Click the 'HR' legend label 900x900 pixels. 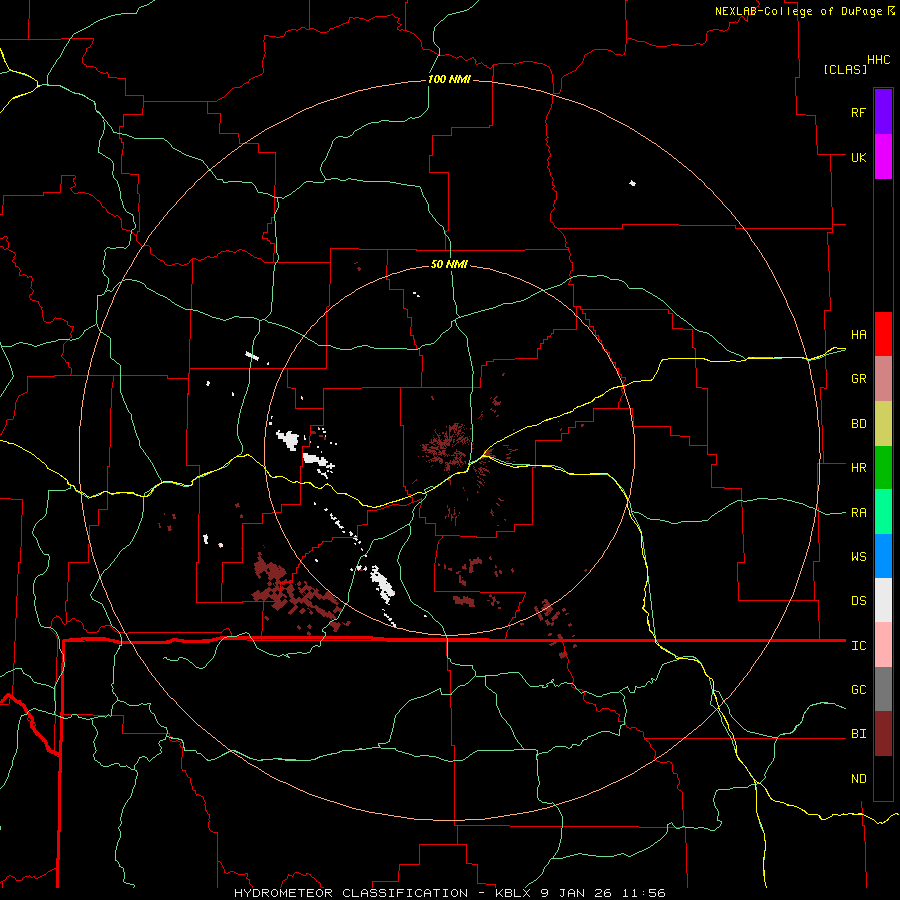click(859, 468)
